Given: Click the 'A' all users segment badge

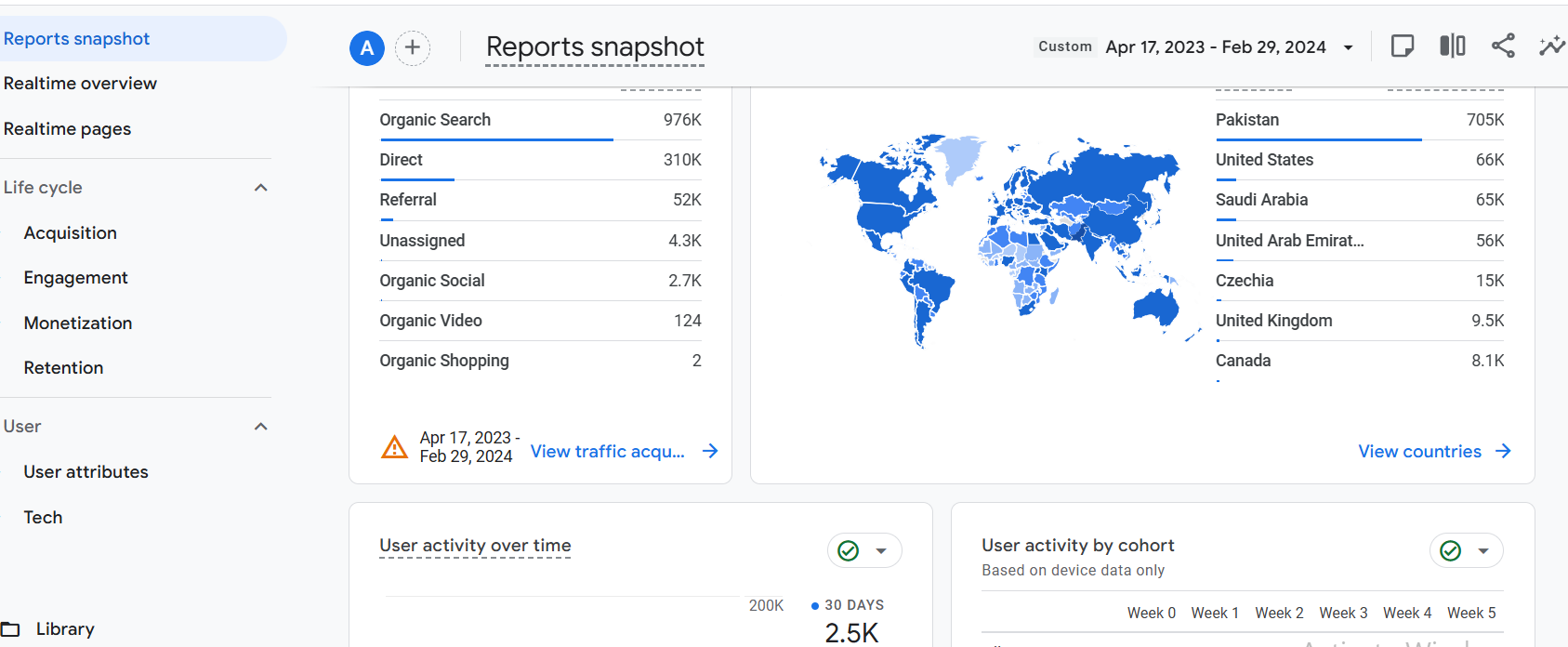Looking at the screenshot, I should (367, 47).
